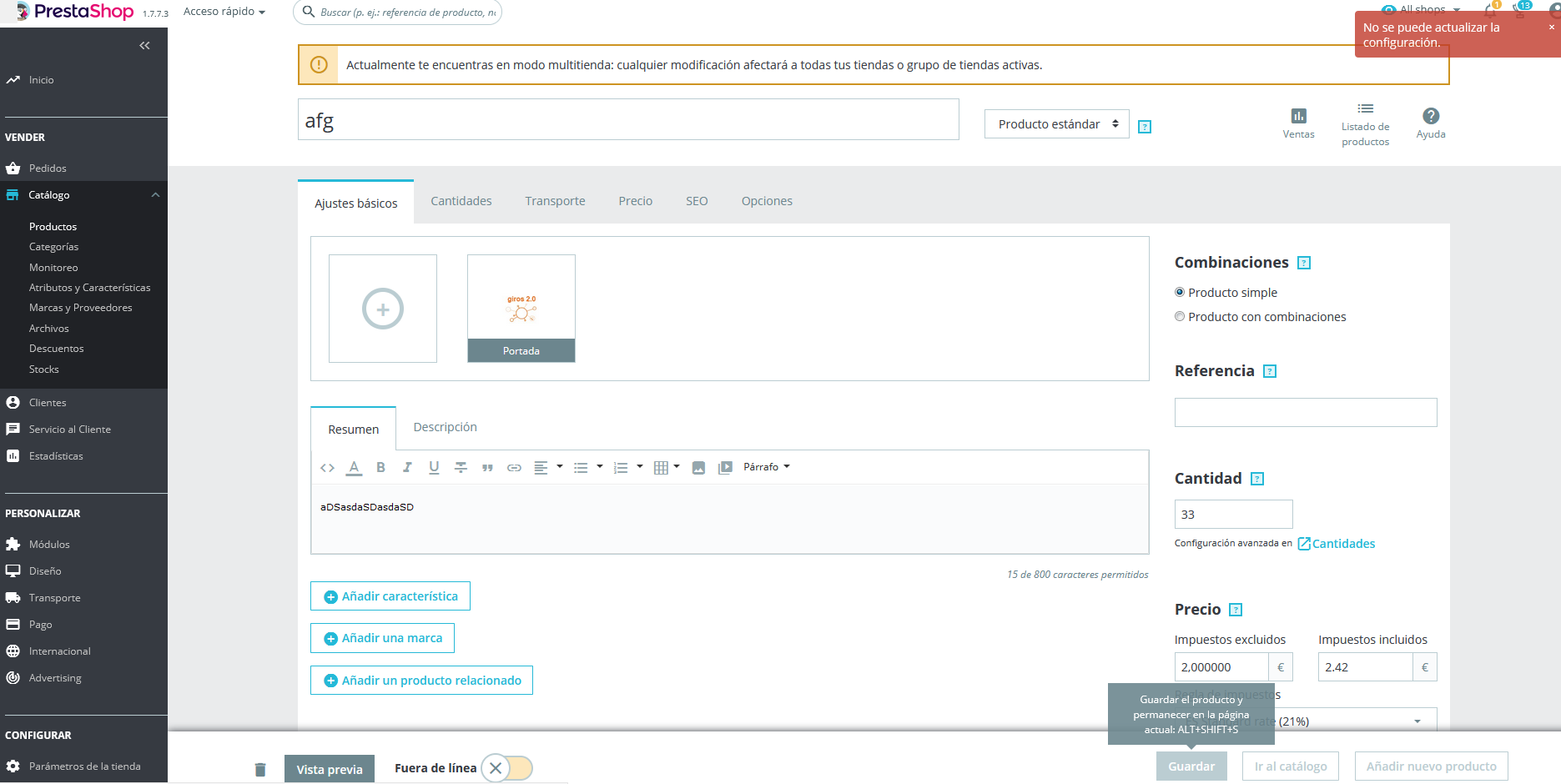Viewport: 1561px width, 784px height.
Task: Insert media video into the summary
Action: coord(726,468)
